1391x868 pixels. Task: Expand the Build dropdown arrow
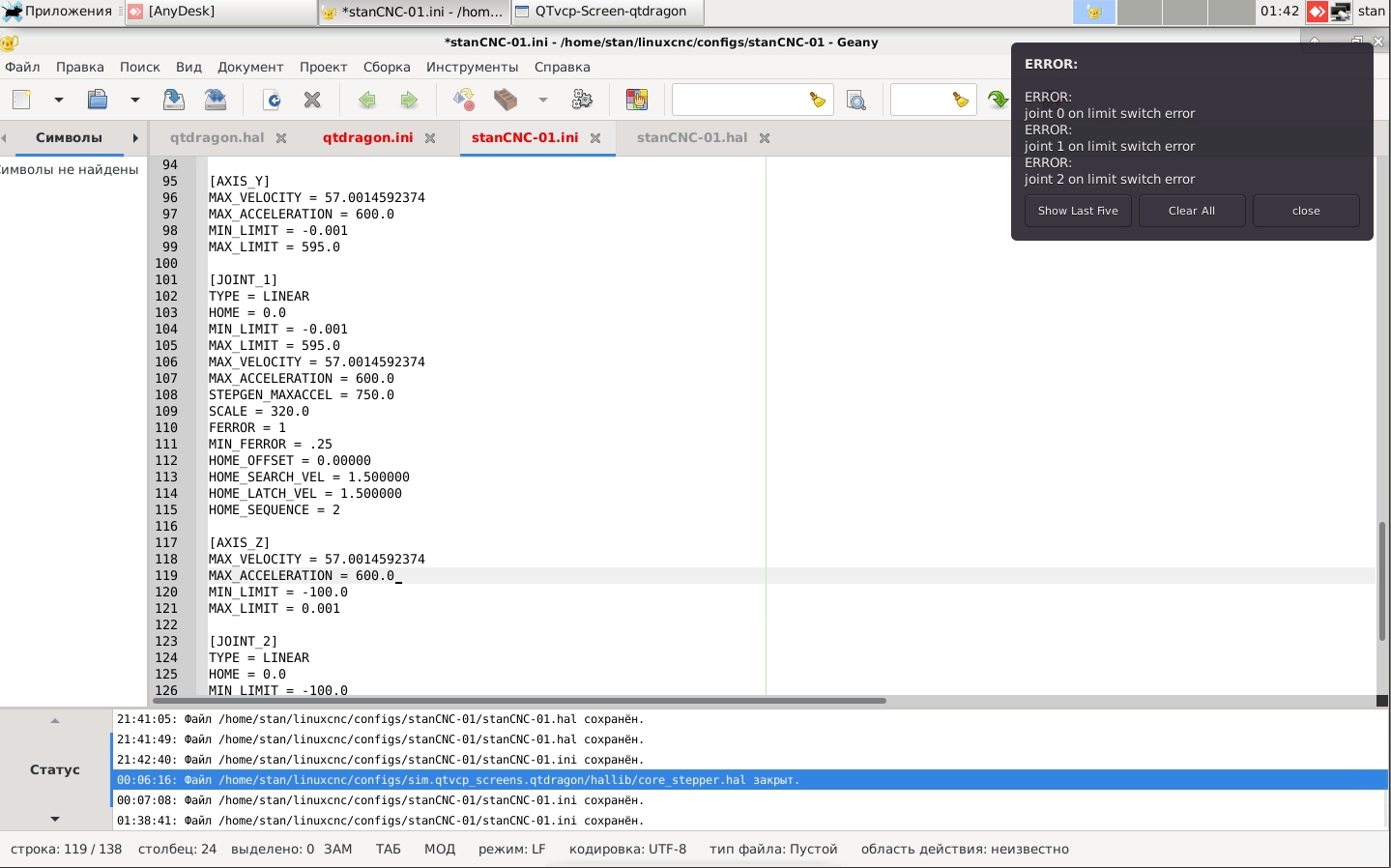point(542,100)
